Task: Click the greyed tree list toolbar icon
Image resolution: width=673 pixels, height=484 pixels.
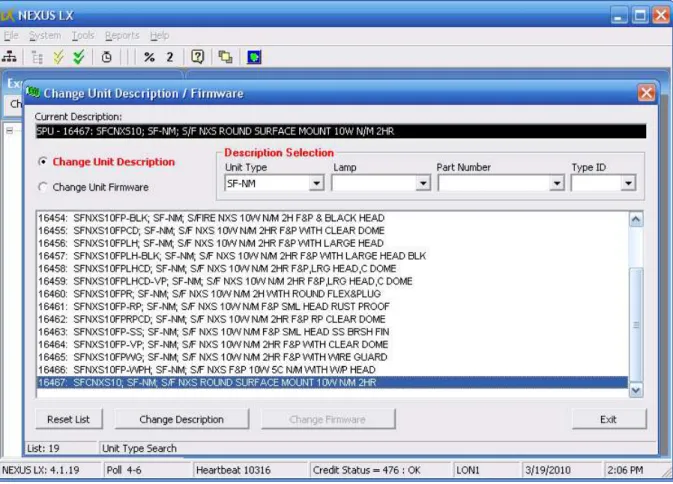Action: [x=37, y=57]
